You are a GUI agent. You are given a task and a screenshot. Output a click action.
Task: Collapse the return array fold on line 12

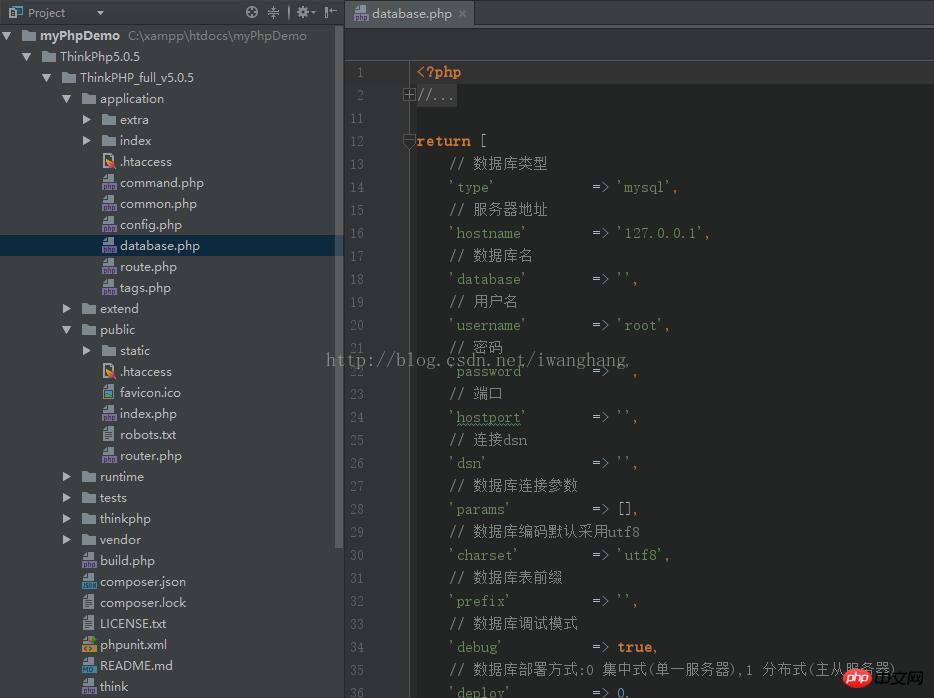pos(409,141)
